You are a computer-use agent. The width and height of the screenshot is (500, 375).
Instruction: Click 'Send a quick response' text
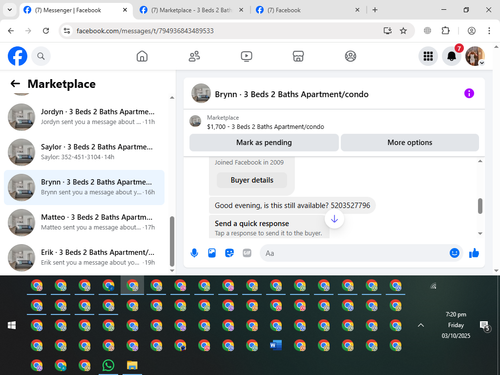point(252,224)
